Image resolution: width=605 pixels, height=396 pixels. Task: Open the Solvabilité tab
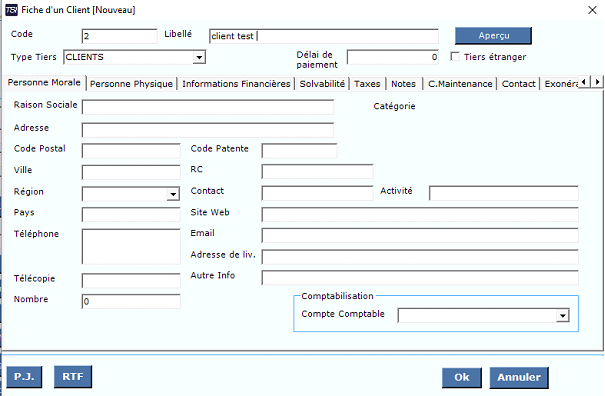(322, 84)
